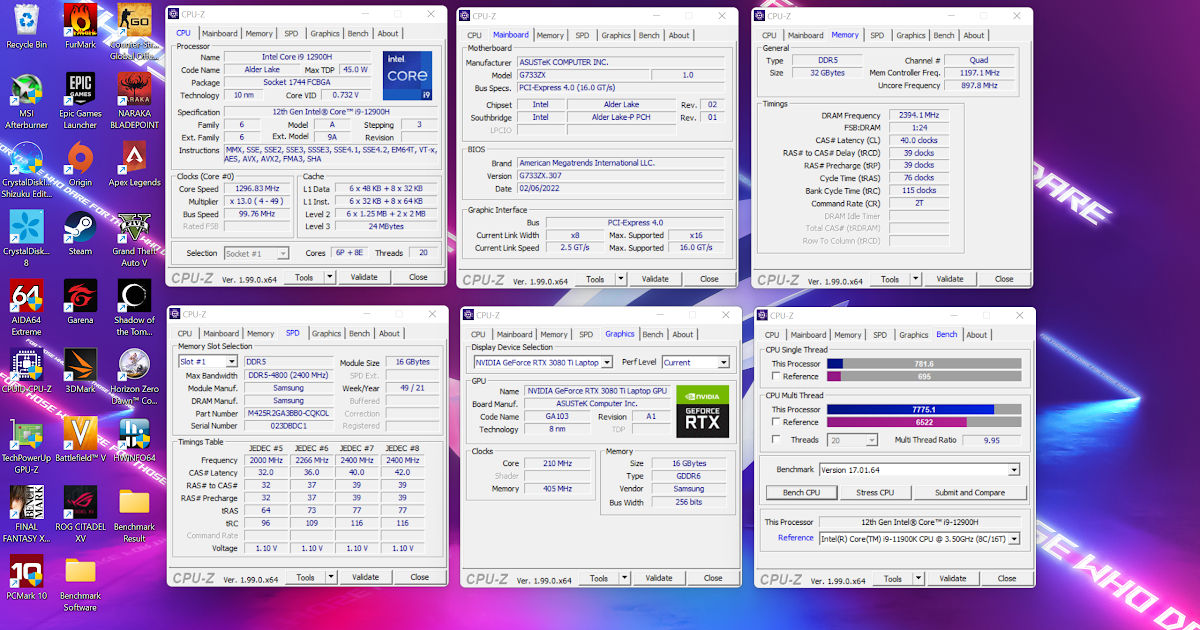
Task: Open CrystalDiskMark 8 desktop icon
Action: click(x=26, y=238)
